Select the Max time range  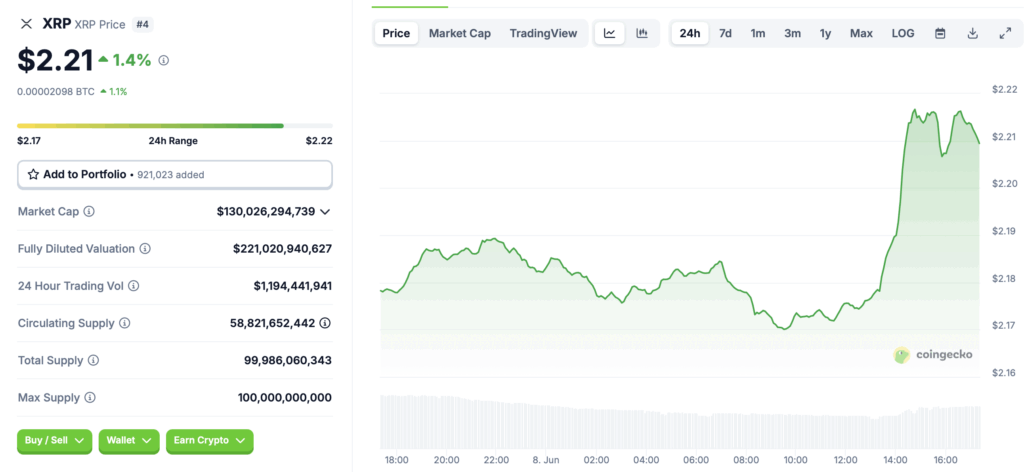(861, 33)
